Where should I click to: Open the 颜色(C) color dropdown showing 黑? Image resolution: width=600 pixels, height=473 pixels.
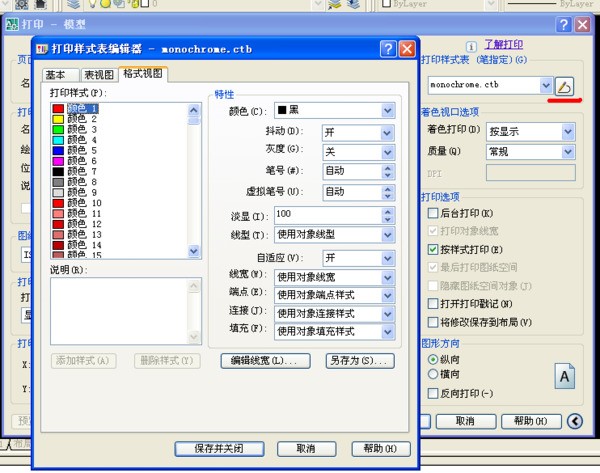[x=334, y=111]
